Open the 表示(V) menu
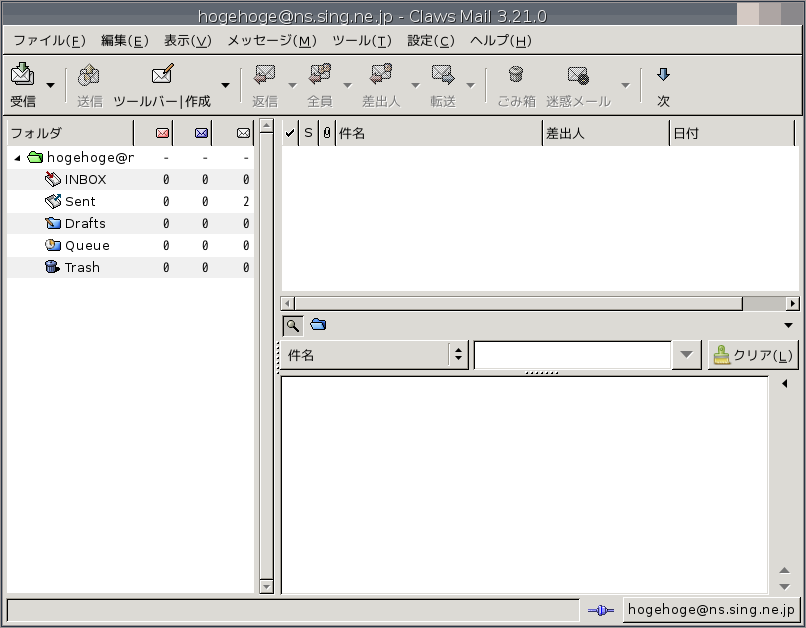 (188, 41)
